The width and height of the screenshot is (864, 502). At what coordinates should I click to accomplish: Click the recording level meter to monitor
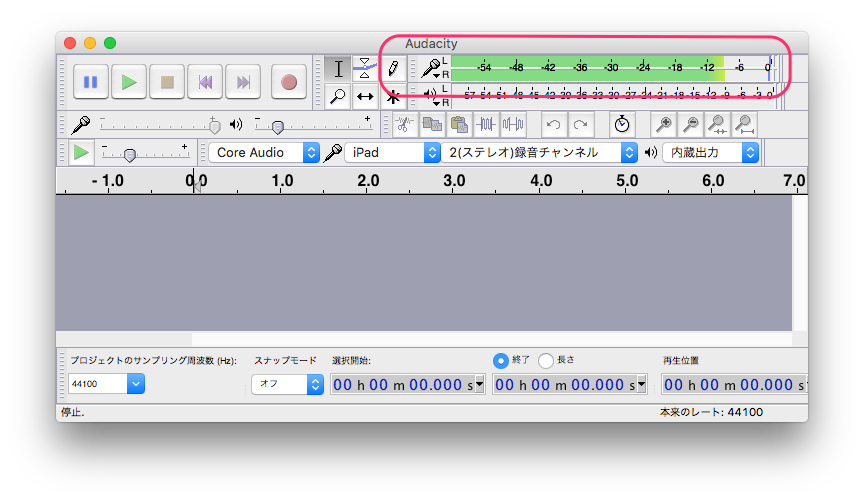[613, 68]
